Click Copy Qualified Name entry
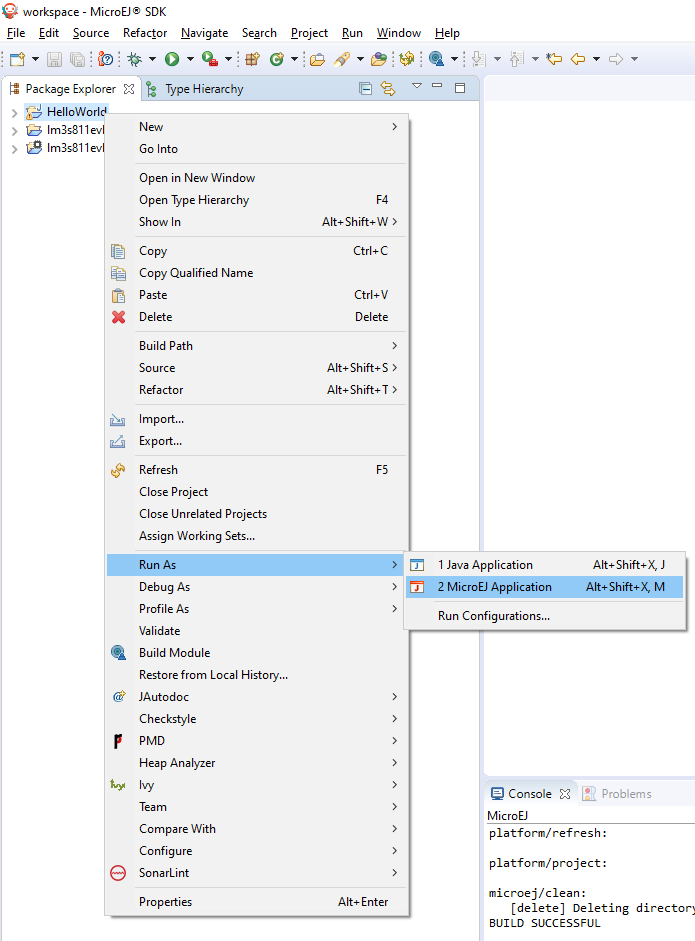The image size is (695, 941). coord(256,273)
